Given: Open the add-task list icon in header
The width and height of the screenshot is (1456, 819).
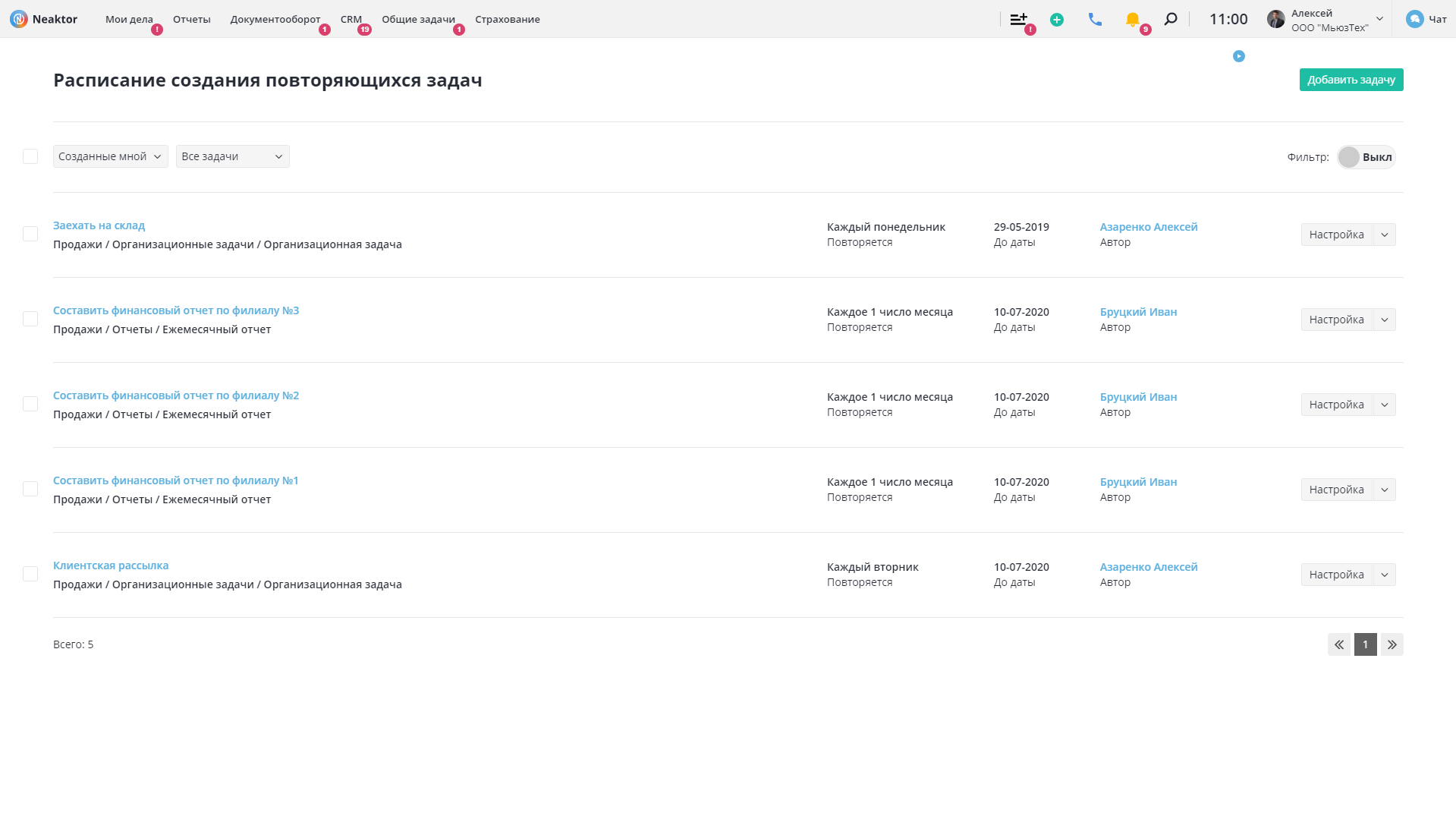Looking at the screenshot, I should pyautogui.click(x=1018, y=19).
